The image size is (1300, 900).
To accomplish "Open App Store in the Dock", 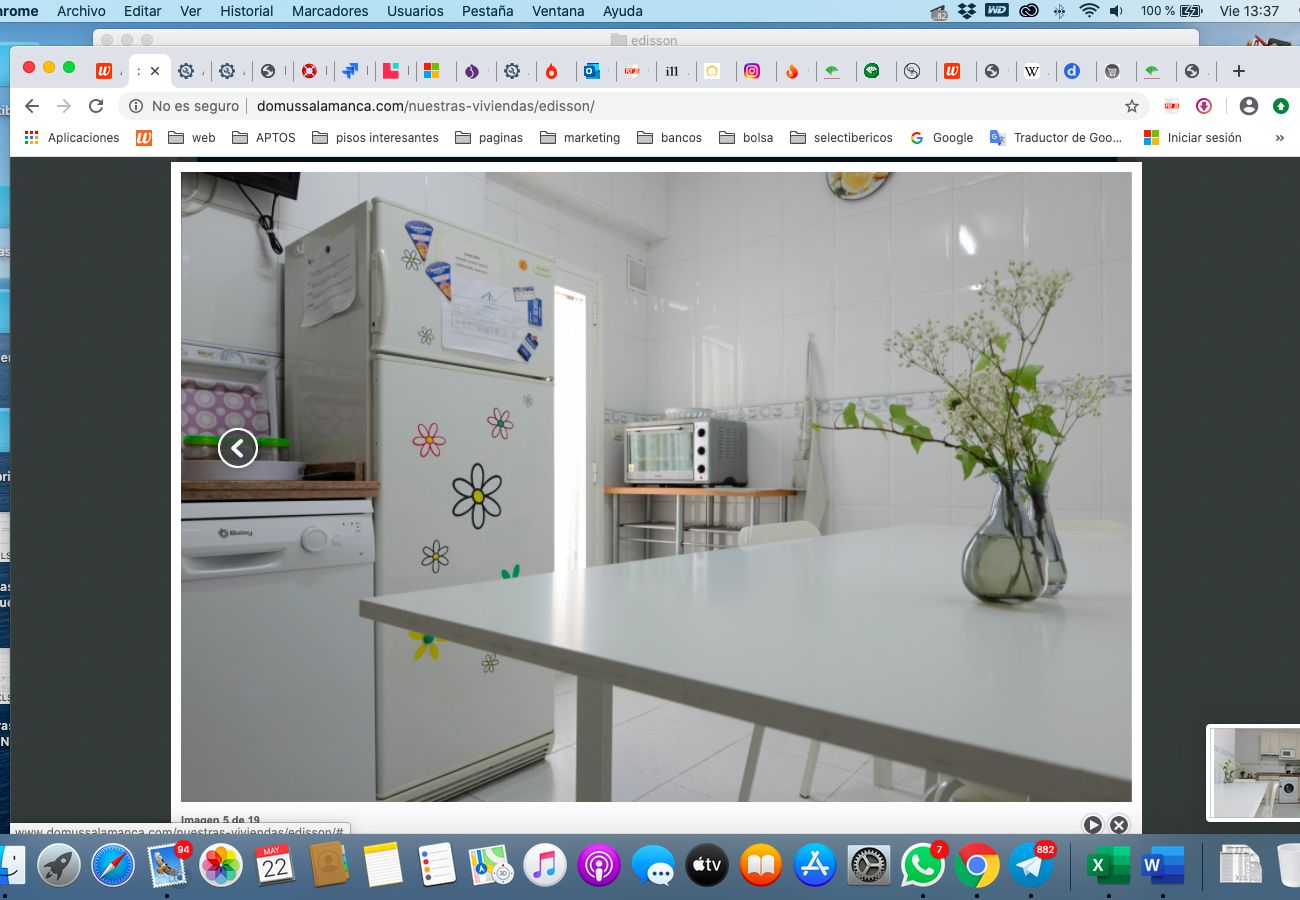I will click(815, 864).
